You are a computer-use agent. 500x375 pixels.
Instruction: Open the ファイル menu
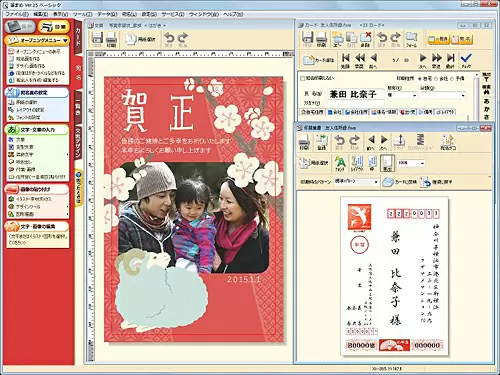(x=16, y=14)
